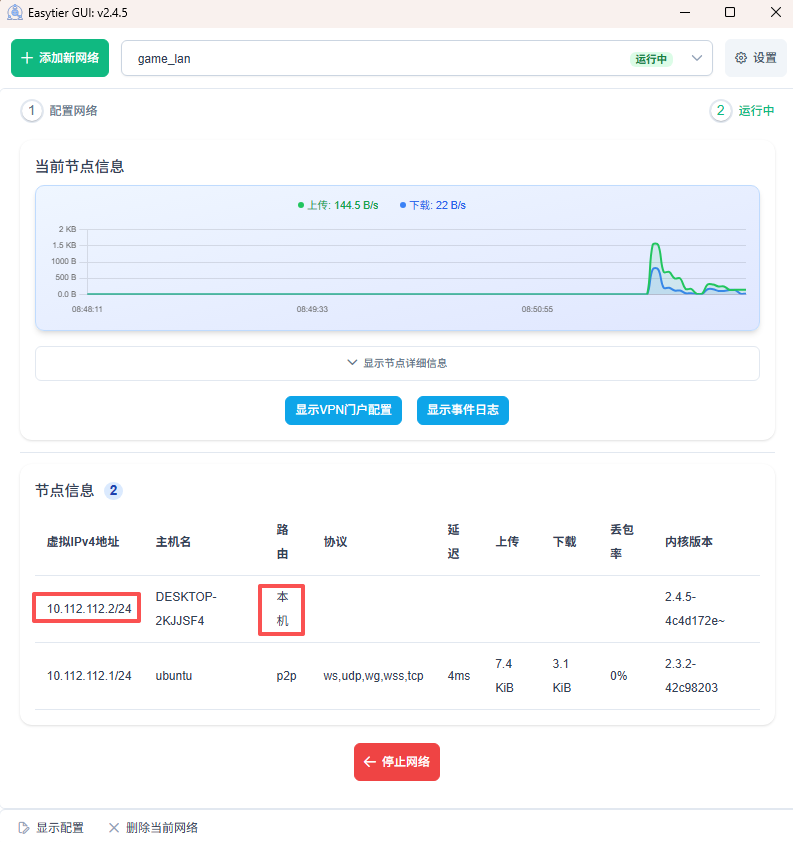This screenshot has width=793, height=842.
Task: Click the 丢包率 column header
Action: [622, 542]
